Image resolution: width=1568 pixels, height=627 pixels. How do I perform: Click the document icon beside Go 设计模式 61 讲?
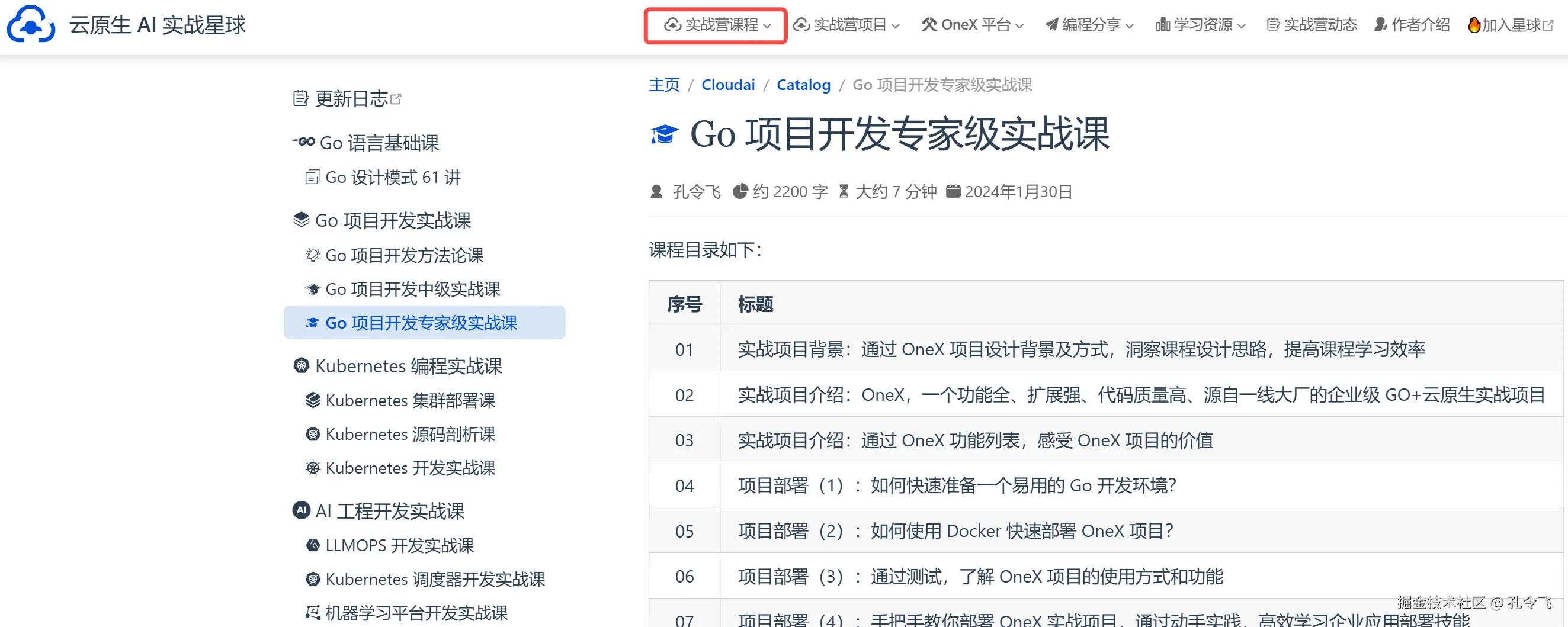click(x=312, y=177)
